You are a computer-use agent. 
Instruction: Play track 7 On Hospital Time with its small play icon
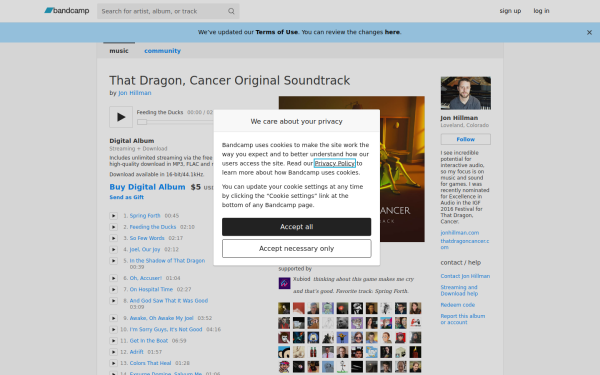click(x=113, y=289)
